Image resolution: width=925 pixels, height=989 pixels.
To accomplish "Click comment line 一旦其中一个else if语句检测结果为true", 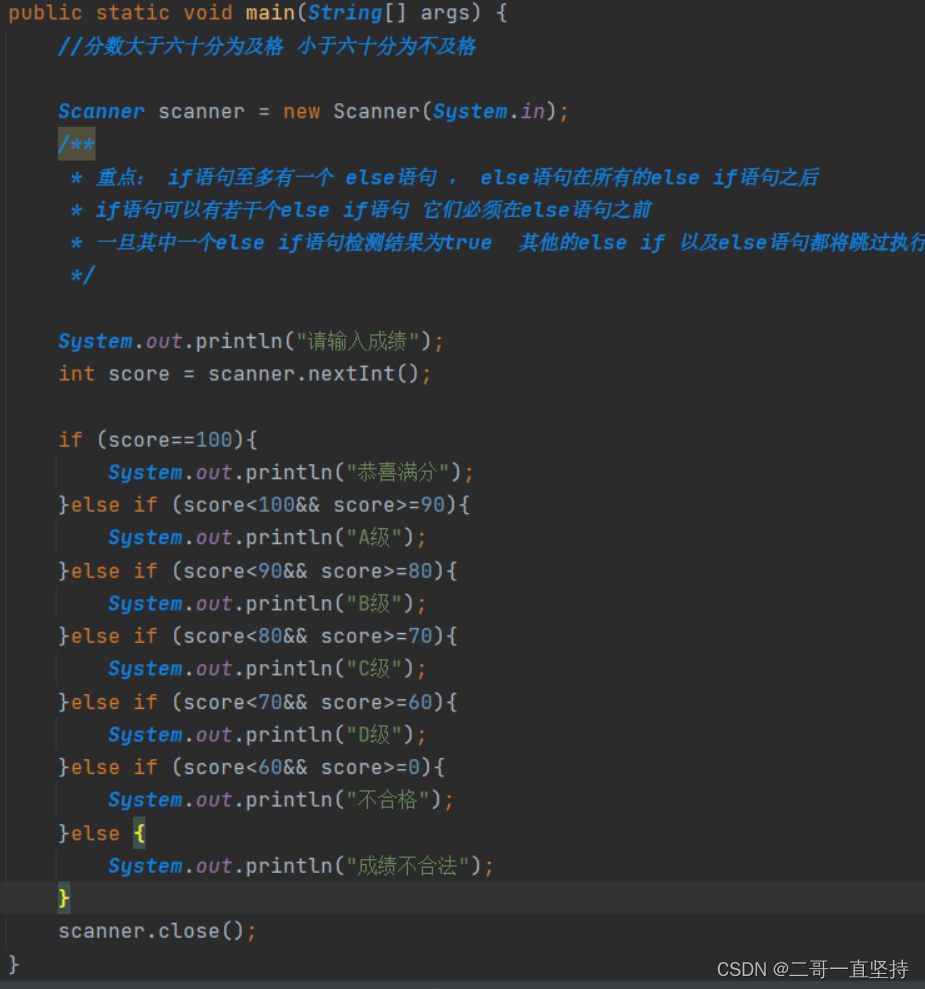I will 497,243.
